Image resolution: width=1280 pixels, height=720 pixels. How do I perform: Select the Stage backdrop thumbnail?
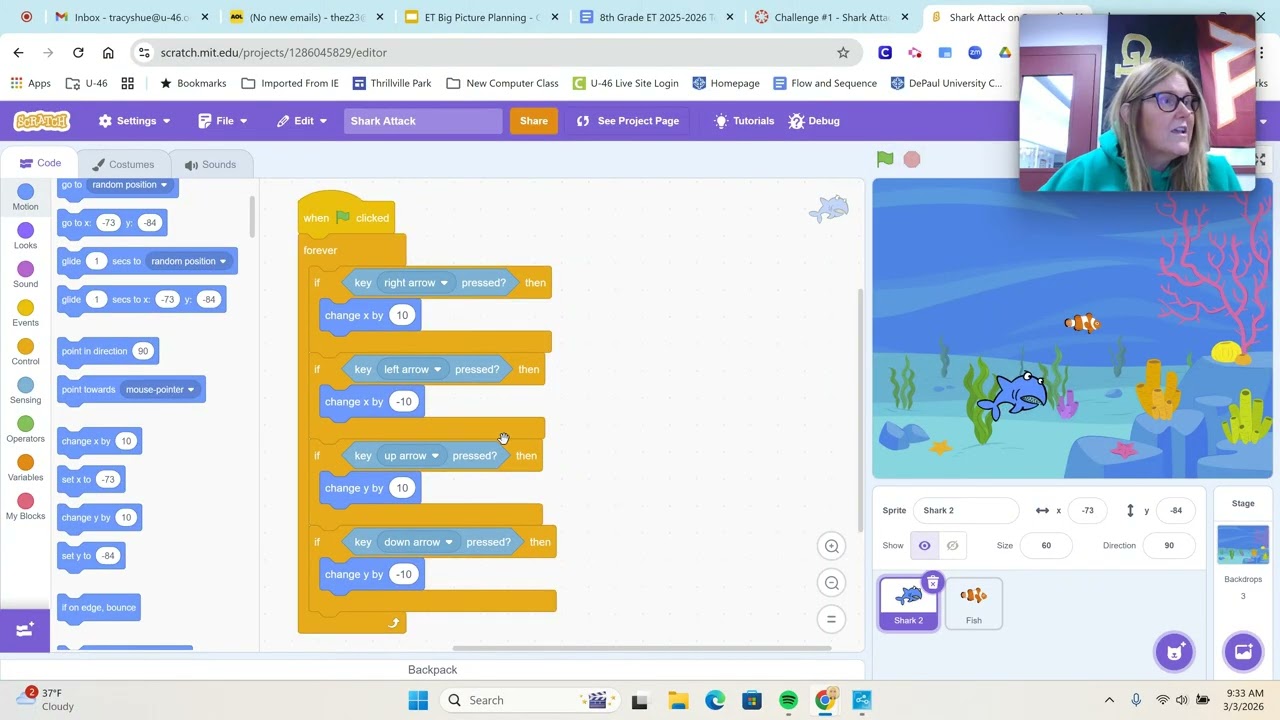pos(1243,545)
